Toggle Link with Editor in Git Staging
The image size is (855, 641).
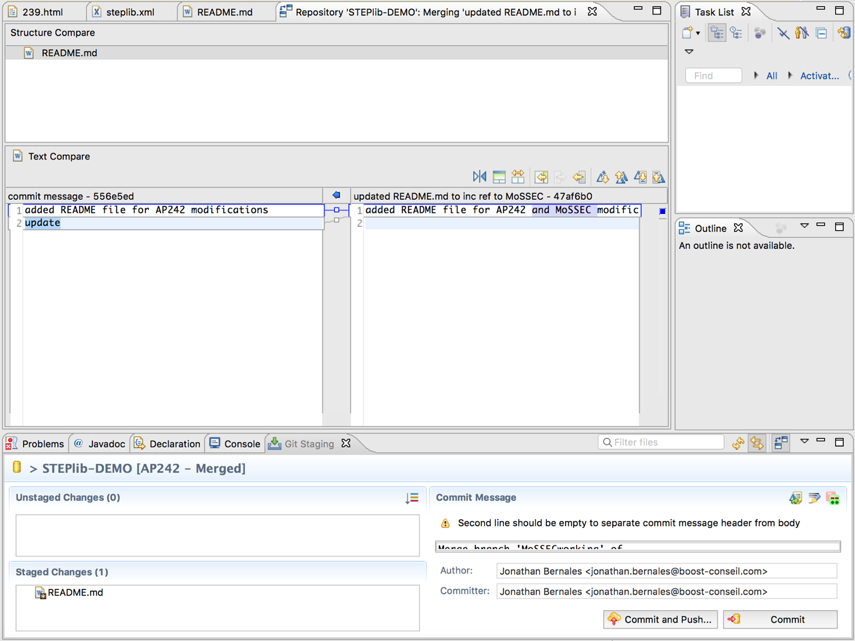[757, 444]
